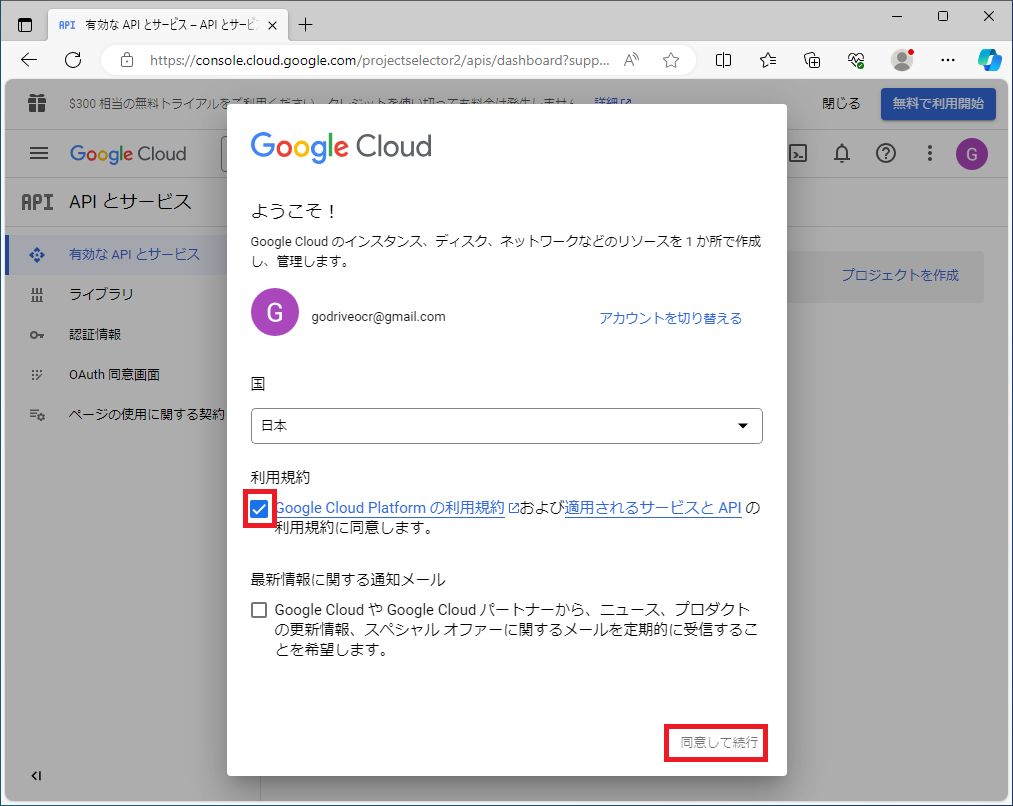This screenshot has height=806, width=1013.
Task: Enable the email updates notification checkbox
Action: [259, 610]
